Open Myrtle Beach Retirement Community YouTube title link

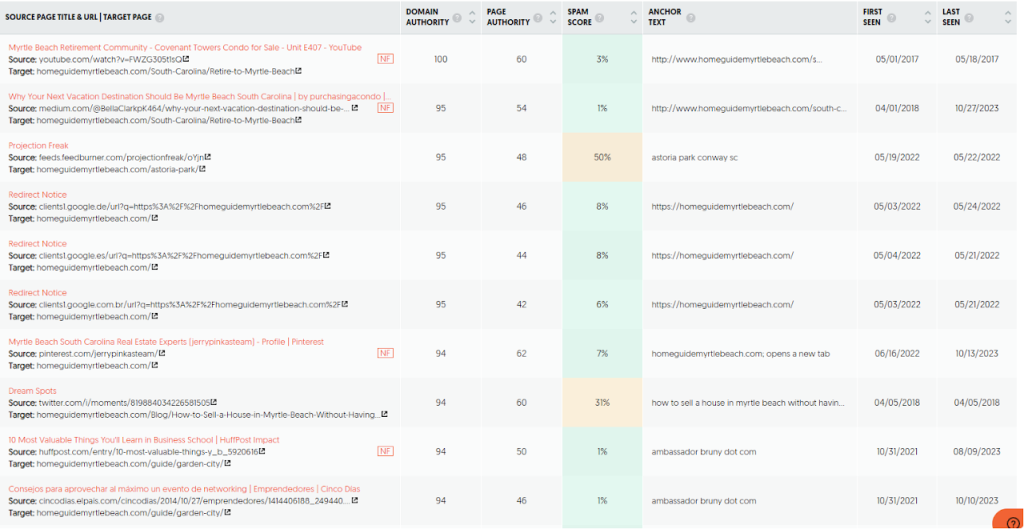click(x=185, y=47)
